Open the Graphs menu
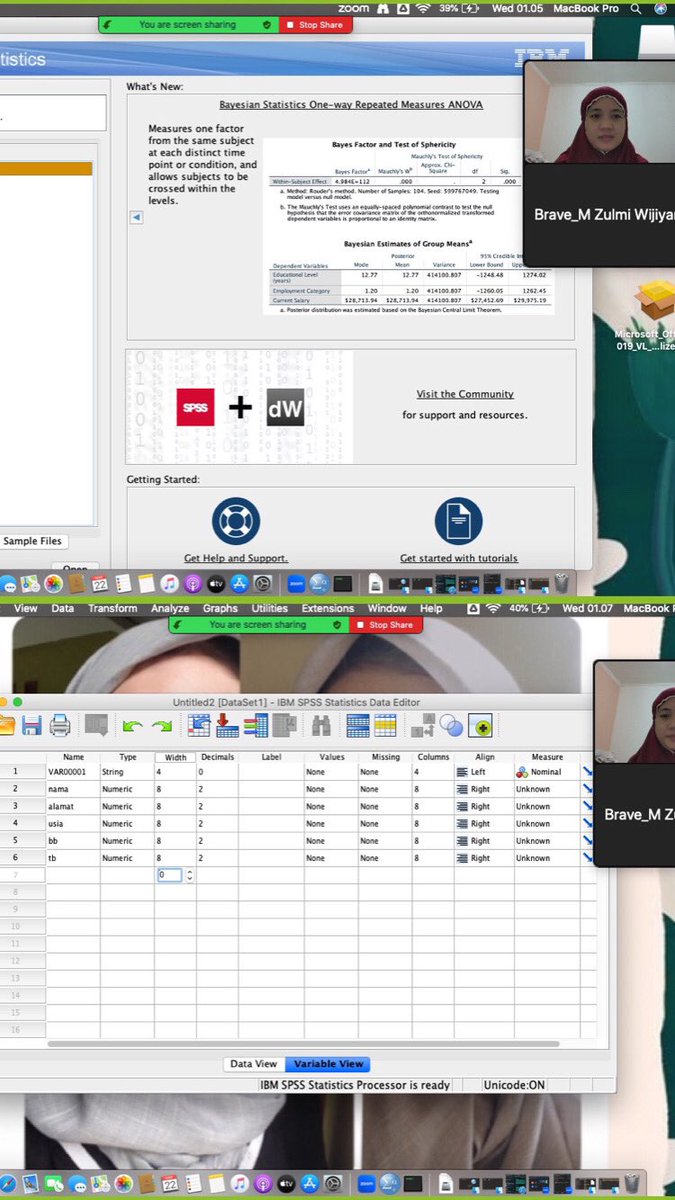 coord(221,608)
